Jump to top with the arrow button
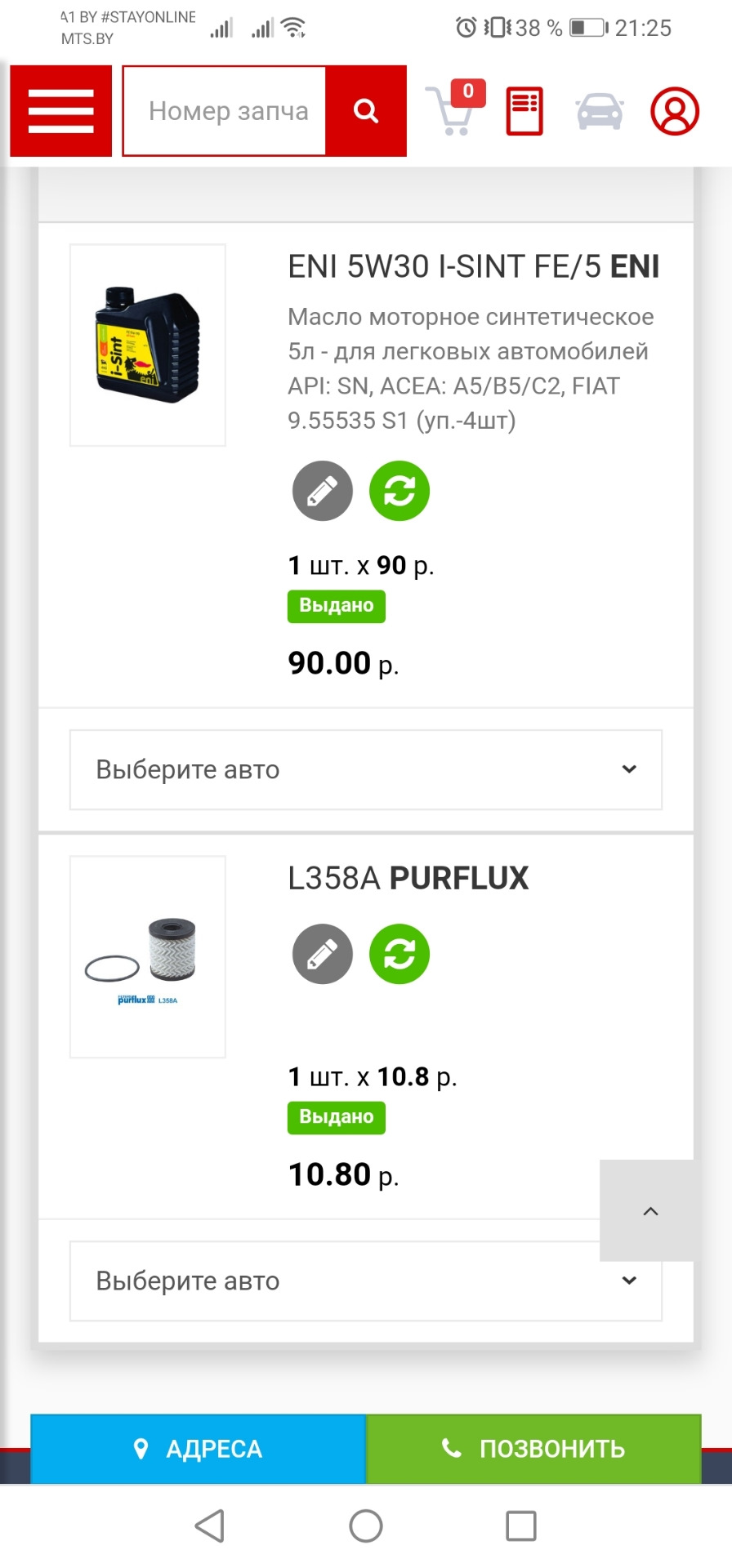Screen dimensions: 732x1568 point(650,1210)
